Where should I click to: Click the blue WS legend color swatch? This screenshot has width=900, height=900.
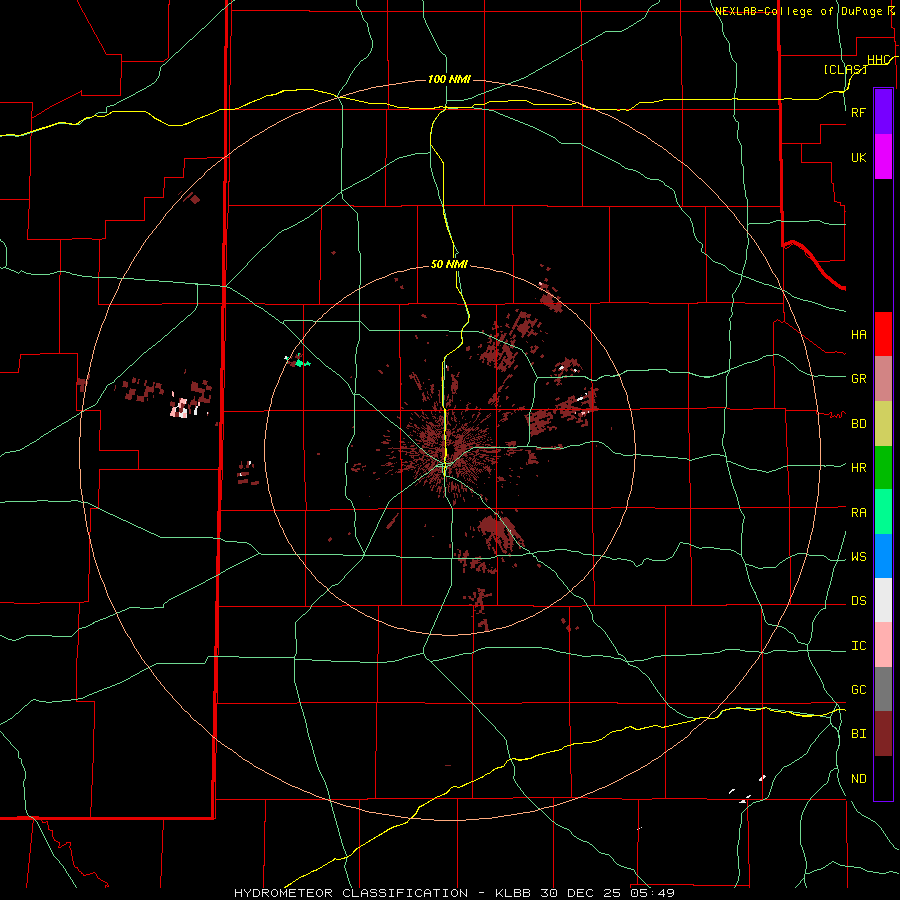tap(883, 556)
